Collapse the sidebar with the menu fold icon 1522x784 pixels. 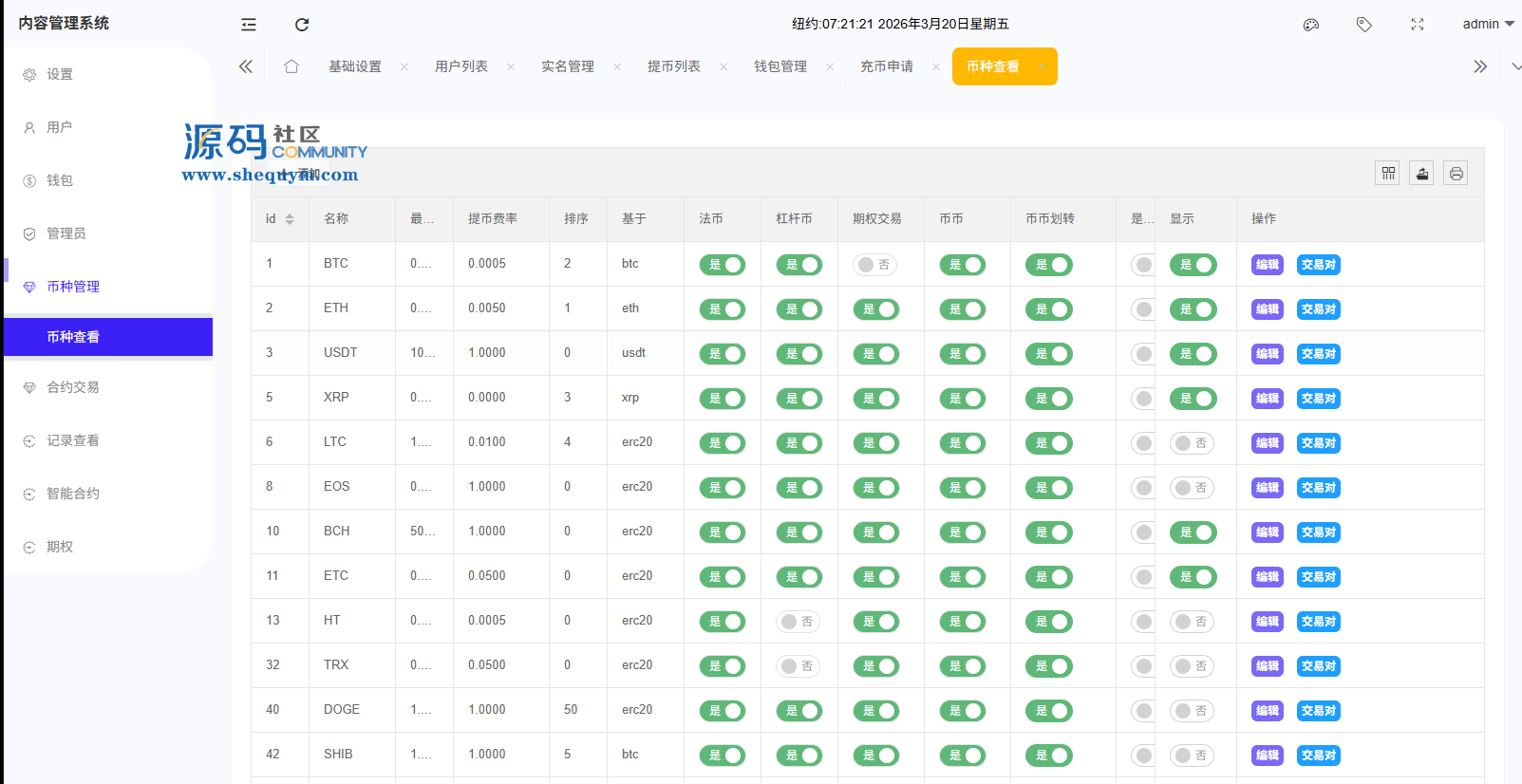point(249,25)
